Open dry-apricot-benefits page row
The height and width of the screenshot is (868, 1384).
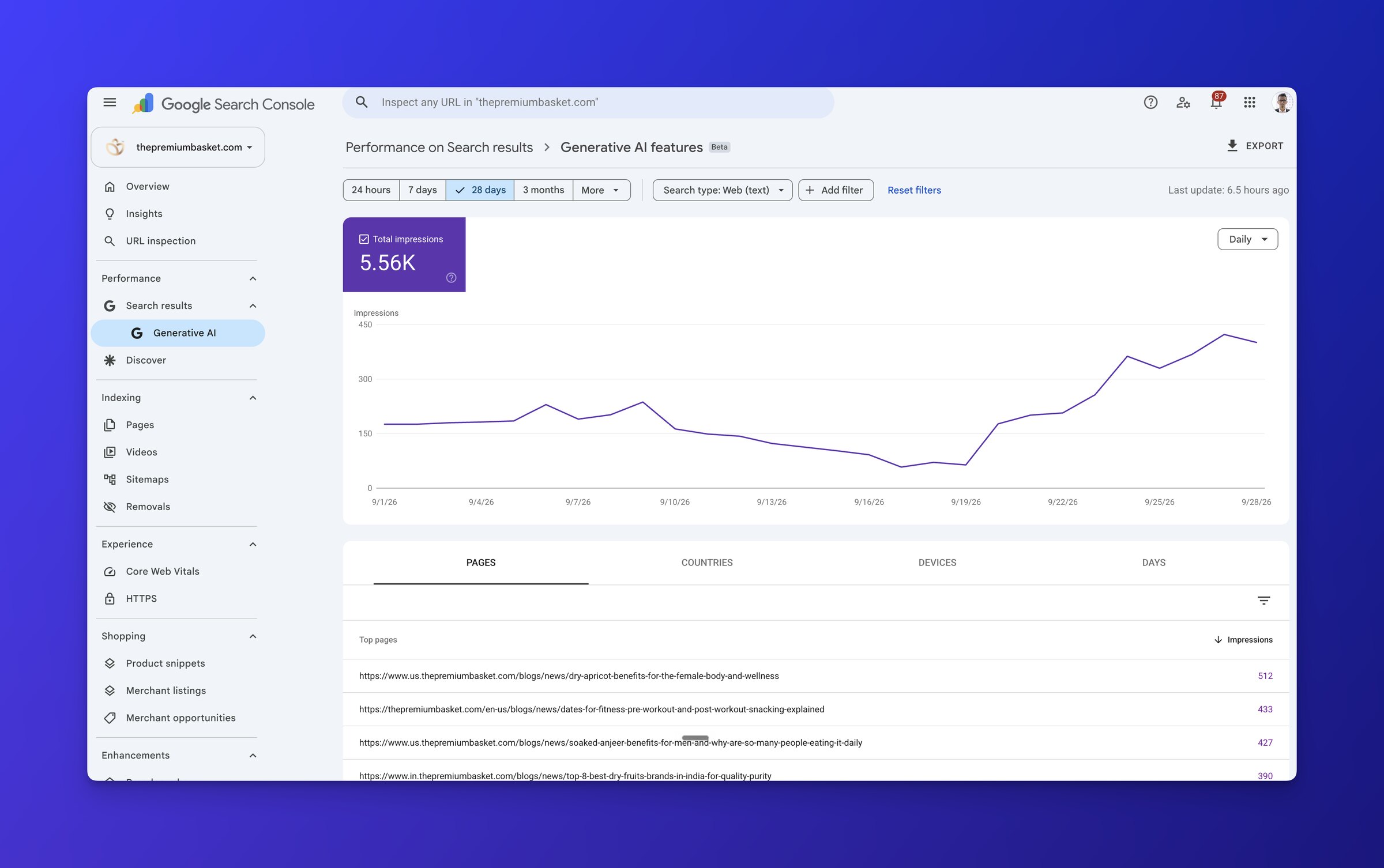(815, 676)
